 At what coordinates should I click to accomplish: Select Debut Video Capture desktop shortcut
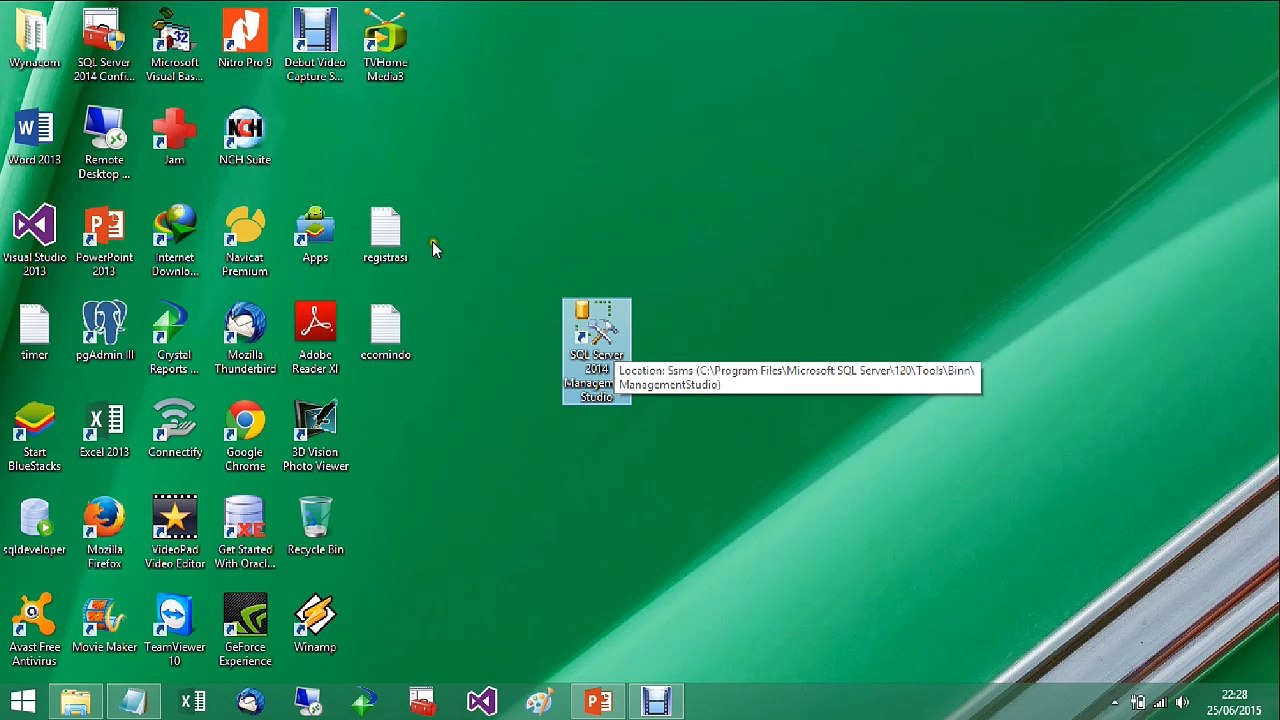tap(315, 46)
